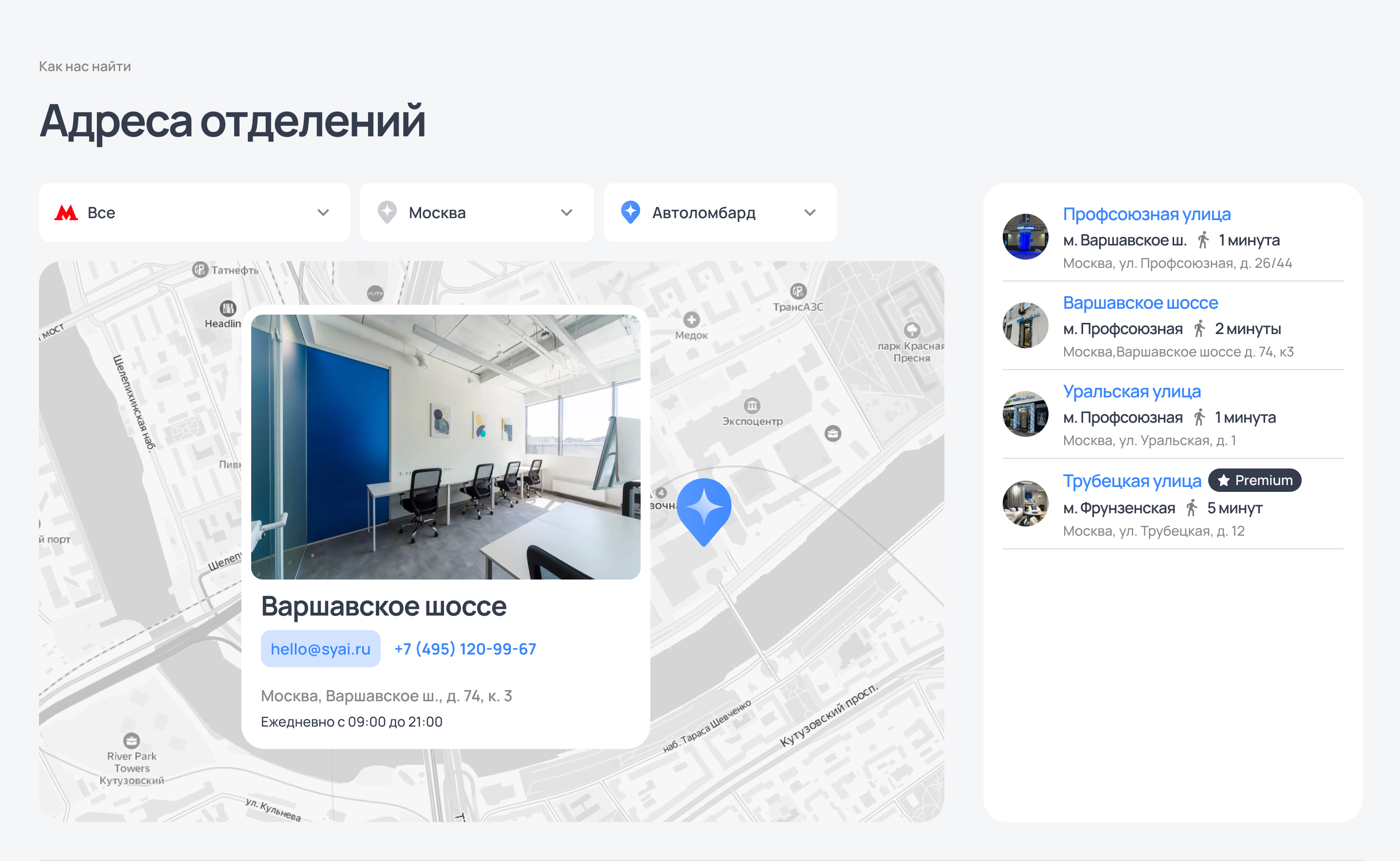Select the blue branch marker on map
The width and height of the screenshot is (1400, 861).
coord(704,512)
